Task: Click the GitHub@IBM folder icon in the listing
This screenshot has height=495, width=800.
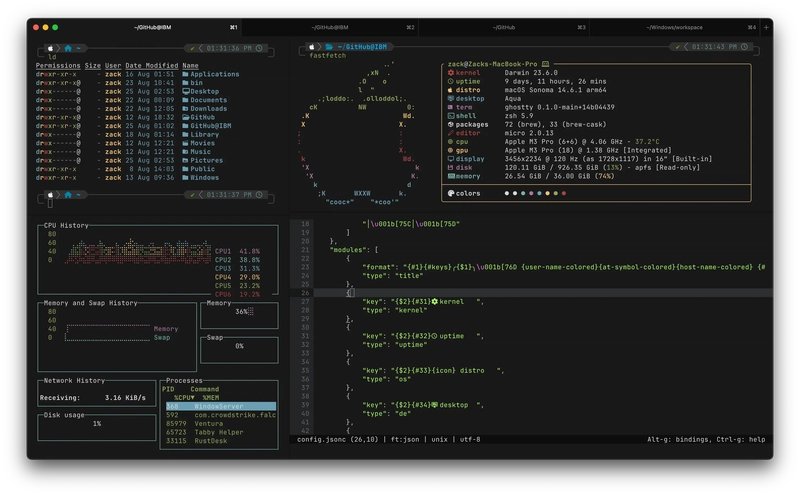Action: coord(185,126)
